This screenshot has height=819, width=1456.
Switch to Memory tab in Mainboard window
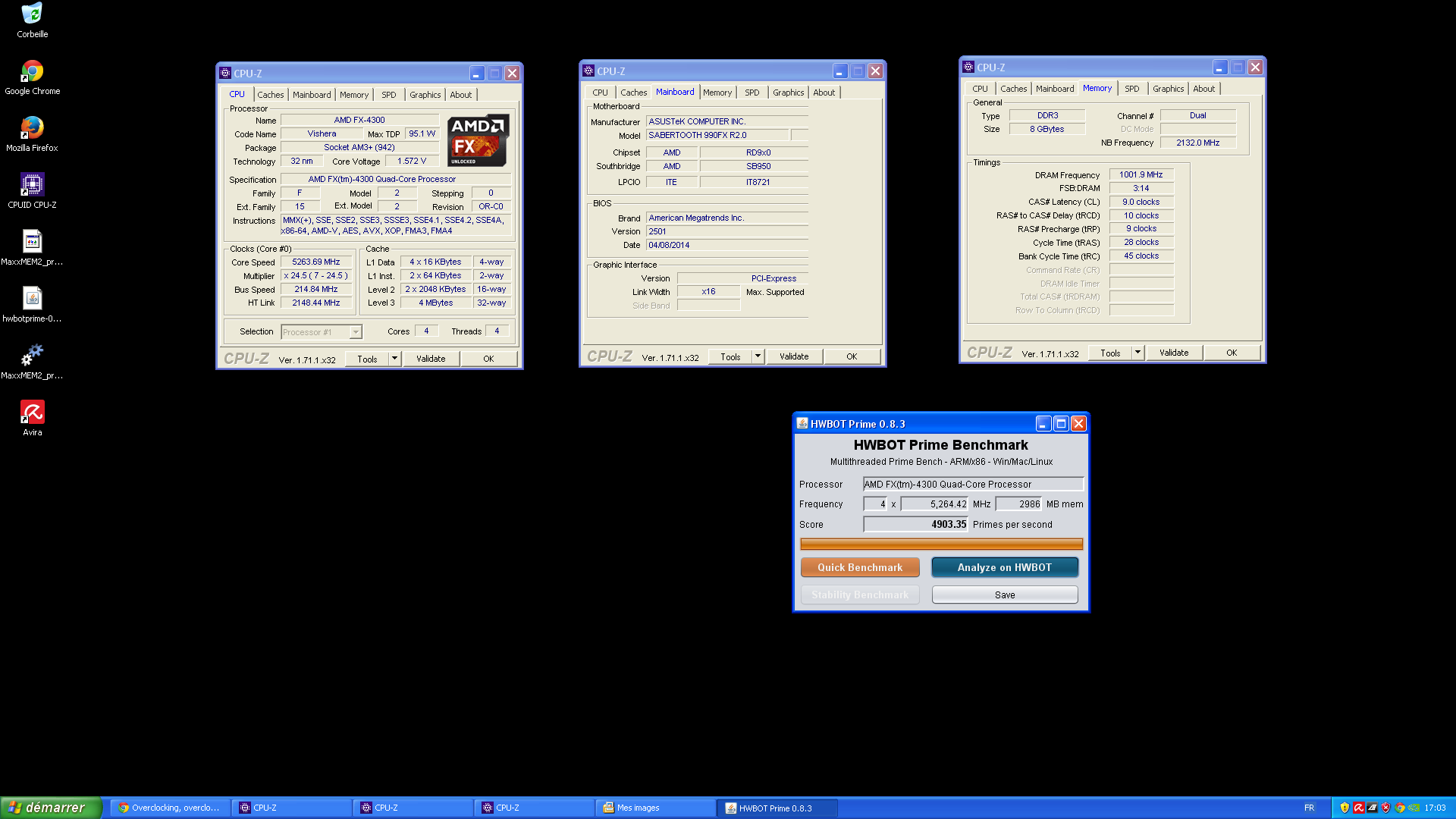[717, 93]
